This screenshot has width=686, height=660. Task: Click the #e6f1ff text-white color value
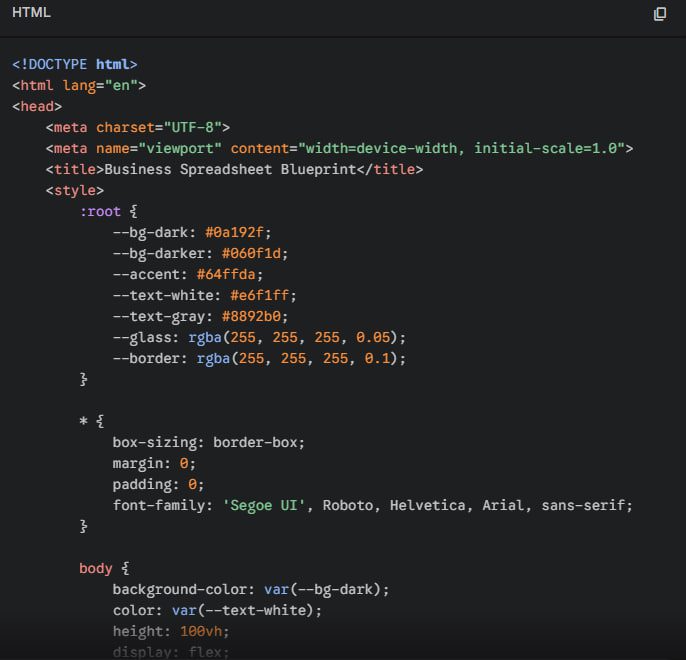[263, 295]
